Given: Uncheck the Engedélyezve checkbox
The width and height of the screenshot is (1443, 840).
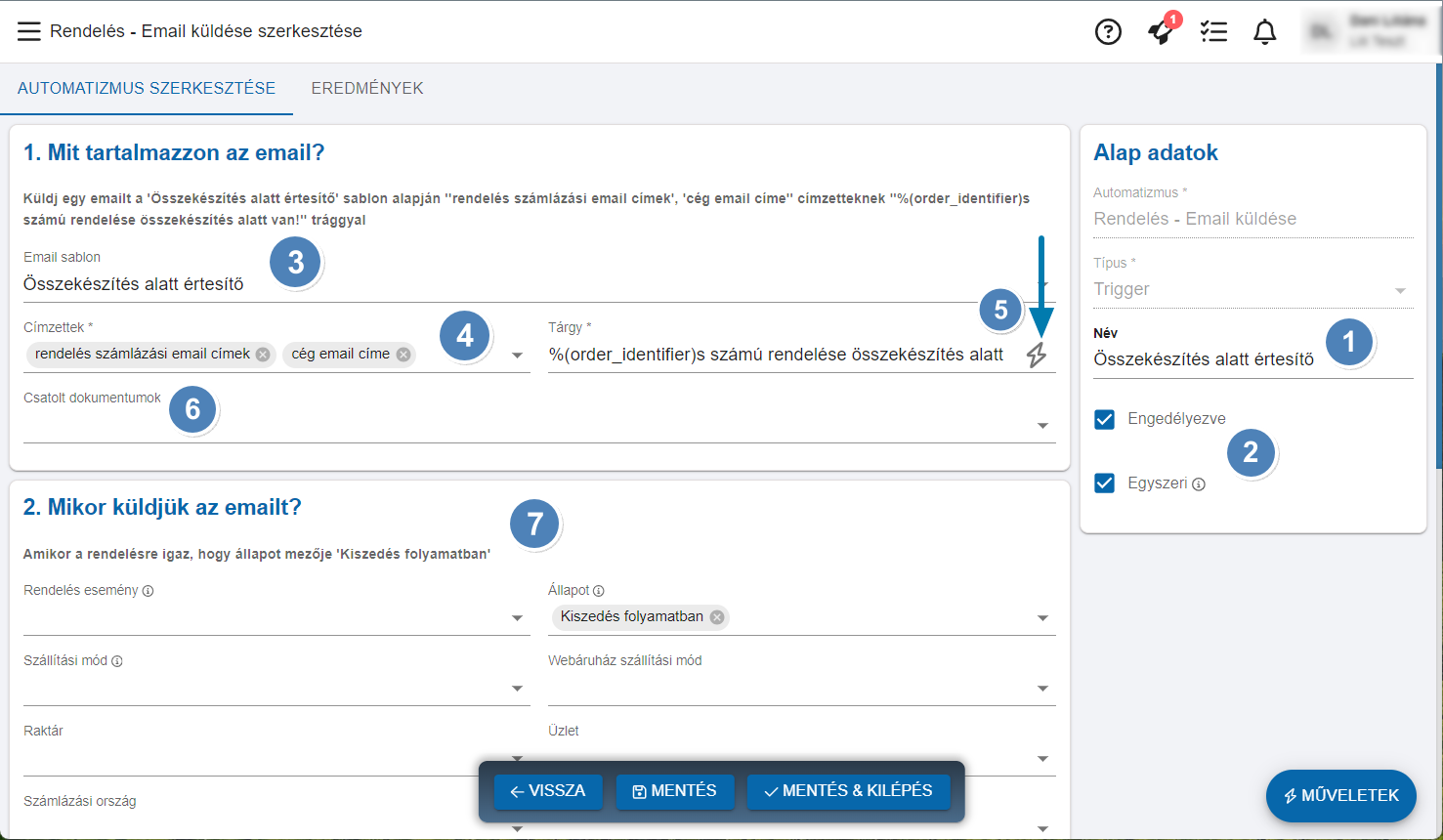Looking at the screenshot, I should [1105, 419].
